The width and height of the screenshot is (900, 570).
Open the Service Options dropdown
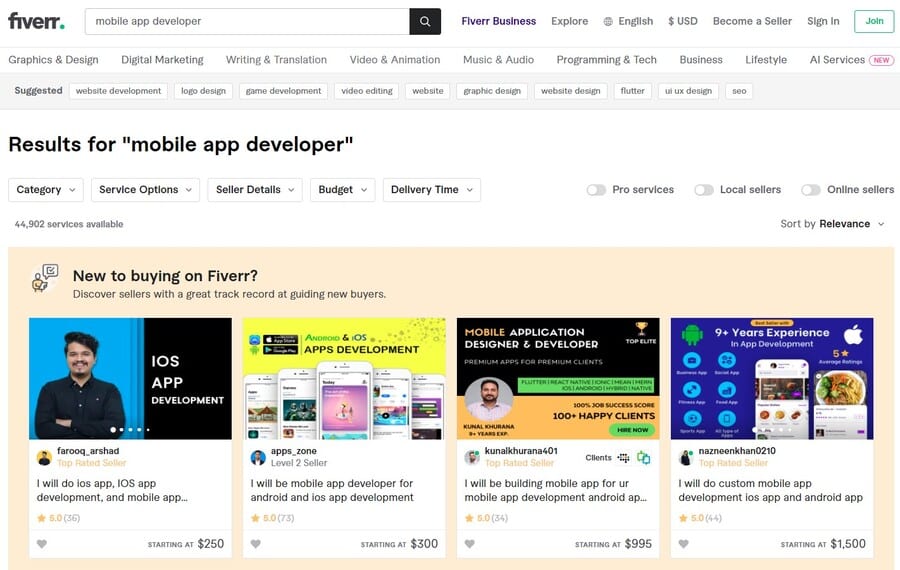[145, 189]
